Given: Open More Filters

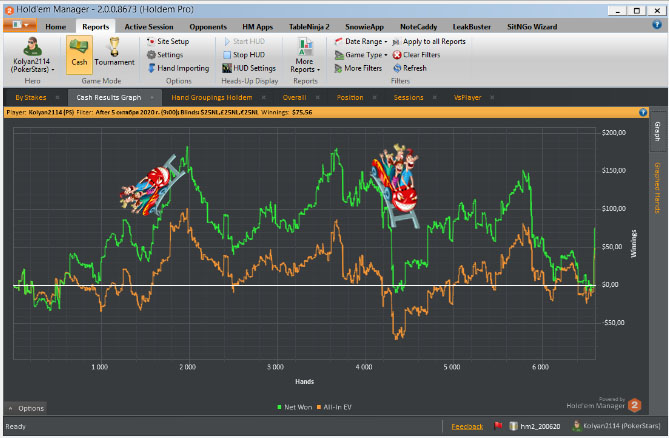Looking at the screenshot, I should (x=358, y=68).
